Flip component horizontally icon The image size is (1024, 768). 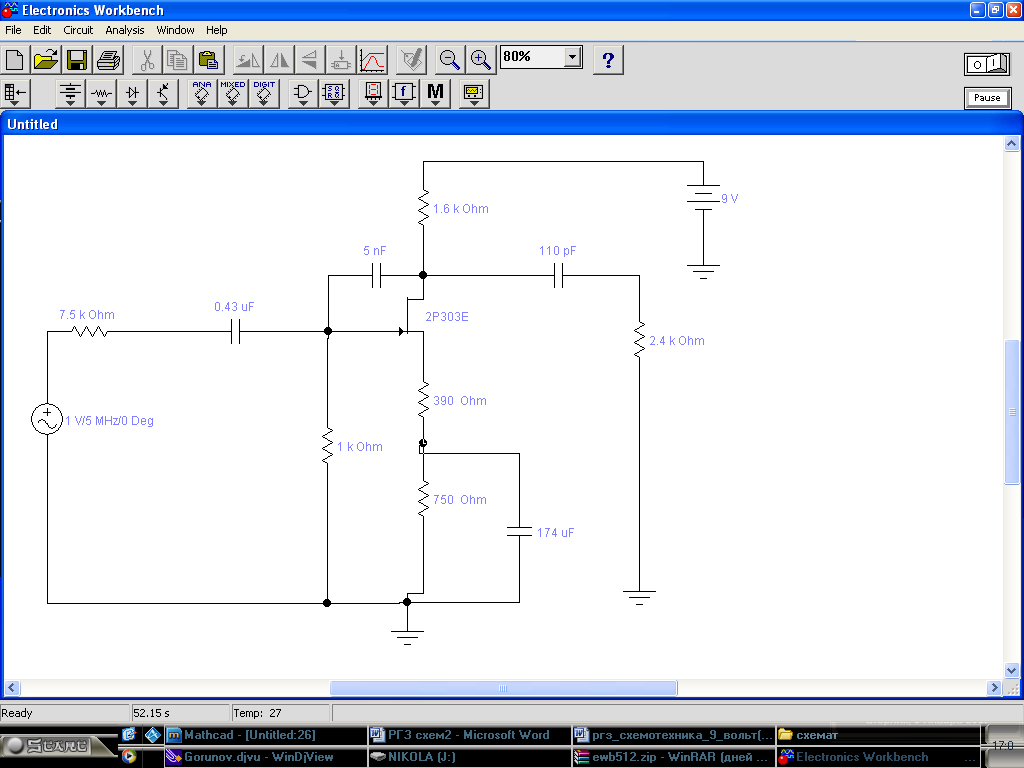click(280, 60)
